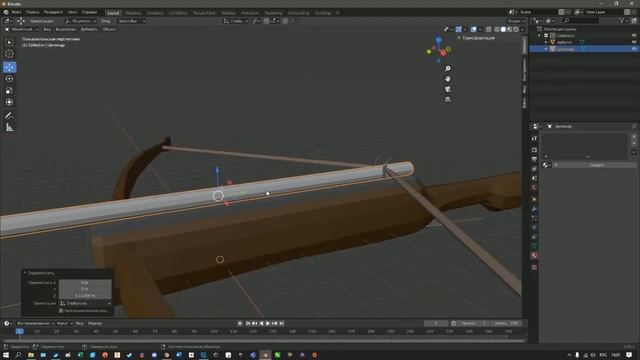Select the Annotate pencil tool

(9, 116)
